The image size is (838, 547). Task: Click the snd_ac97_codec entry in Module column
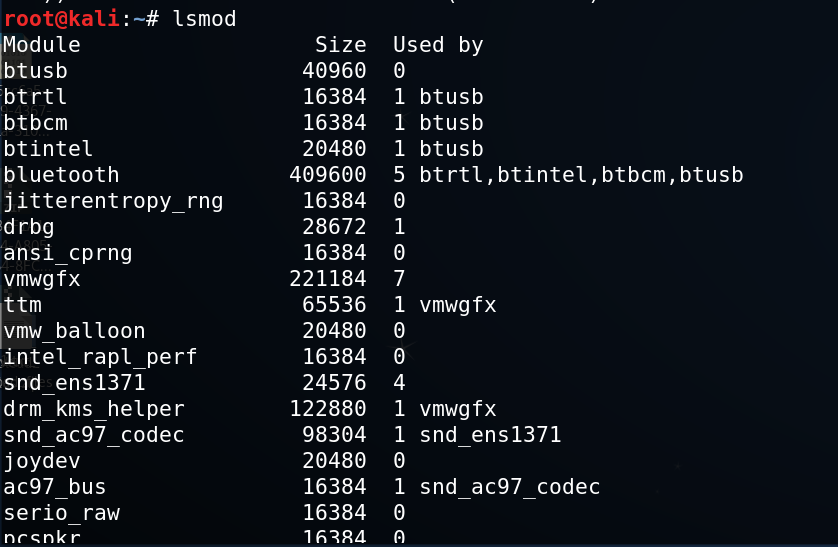pyautogui.click(x=94, y=435)
